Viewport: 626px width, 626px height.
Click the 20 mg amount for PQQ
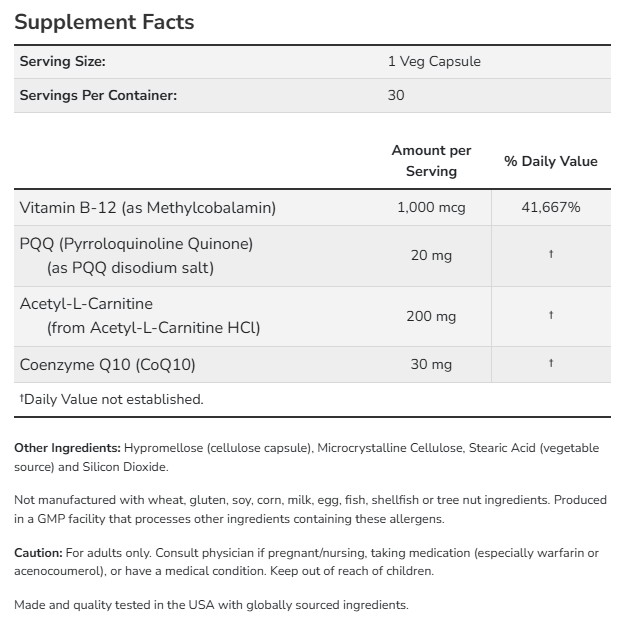pos(431,255)
